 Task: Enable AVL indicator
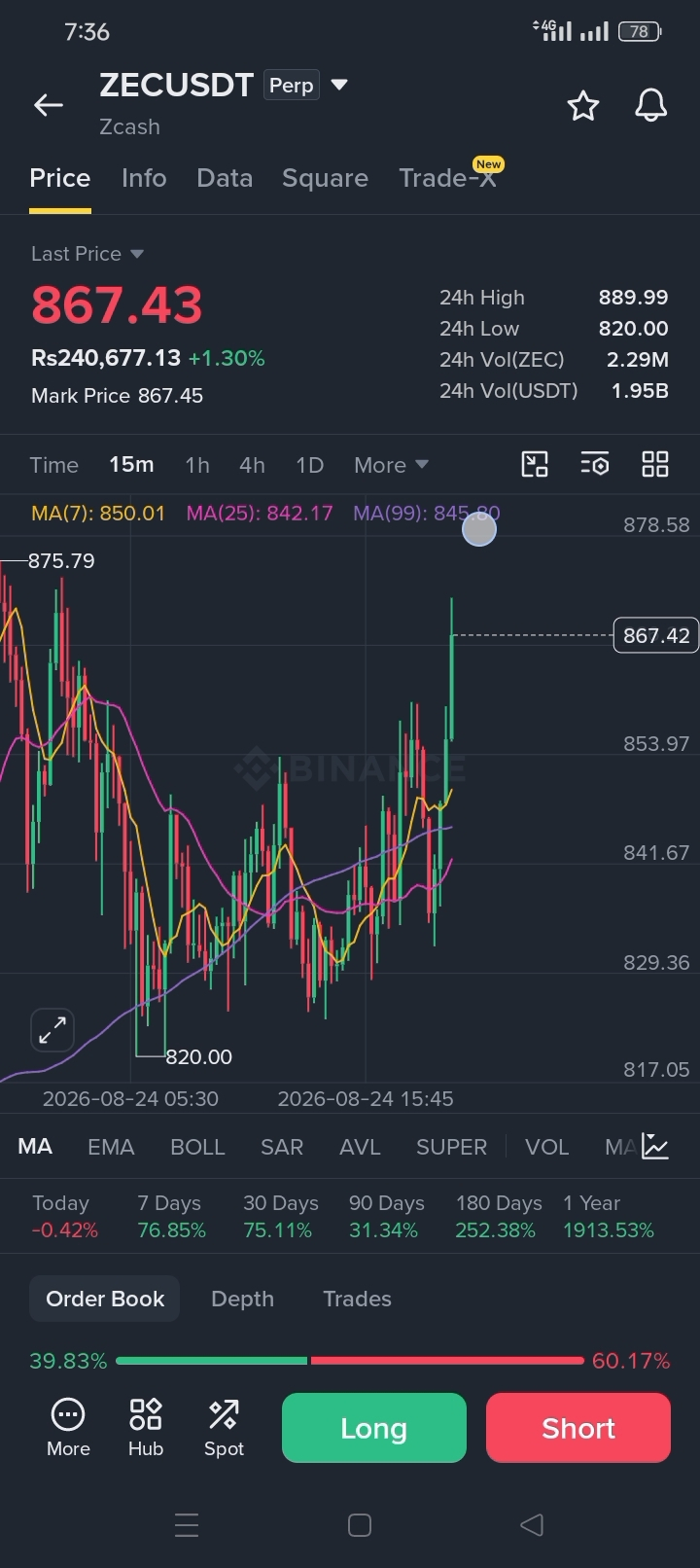tap(360, 1147)
